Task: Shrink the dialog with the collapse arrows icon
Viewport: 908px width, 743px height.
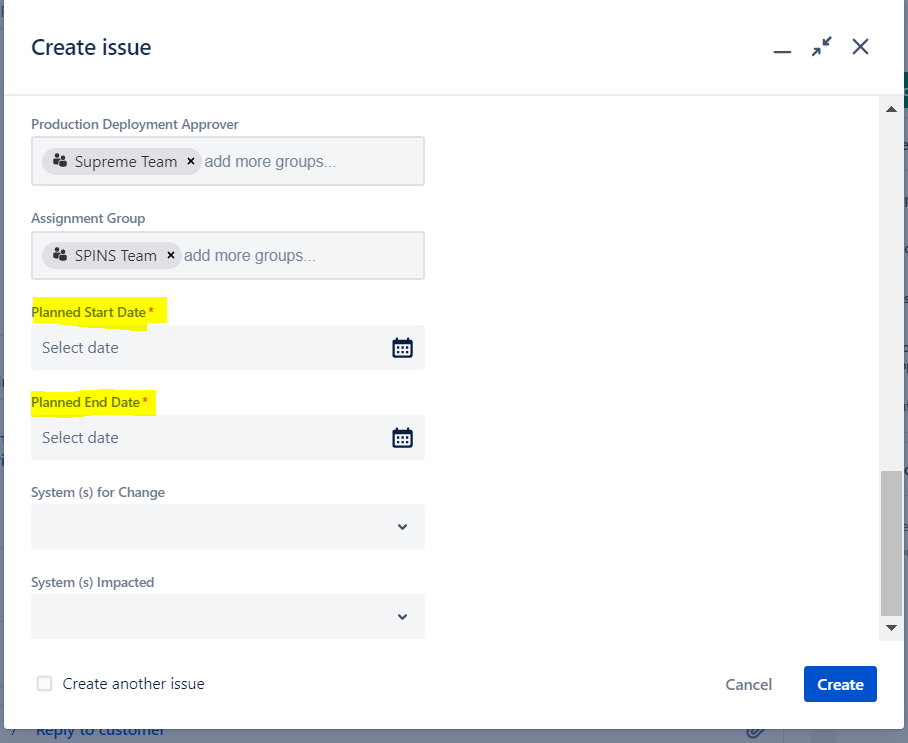Action: [x=821, y=46]
